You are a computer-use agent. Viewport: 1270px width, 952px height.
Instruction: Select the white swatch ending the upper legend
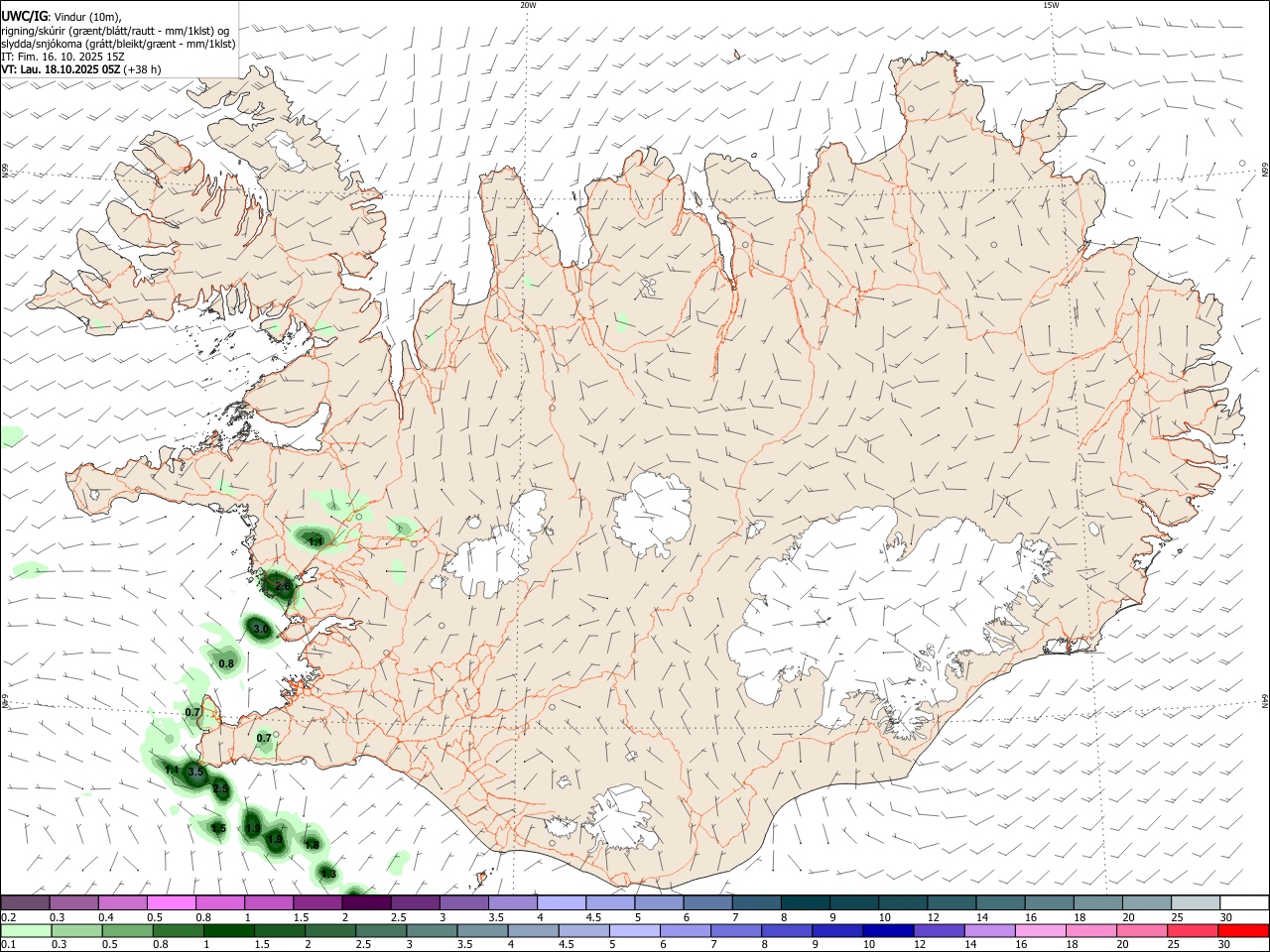pos(1244,903)
